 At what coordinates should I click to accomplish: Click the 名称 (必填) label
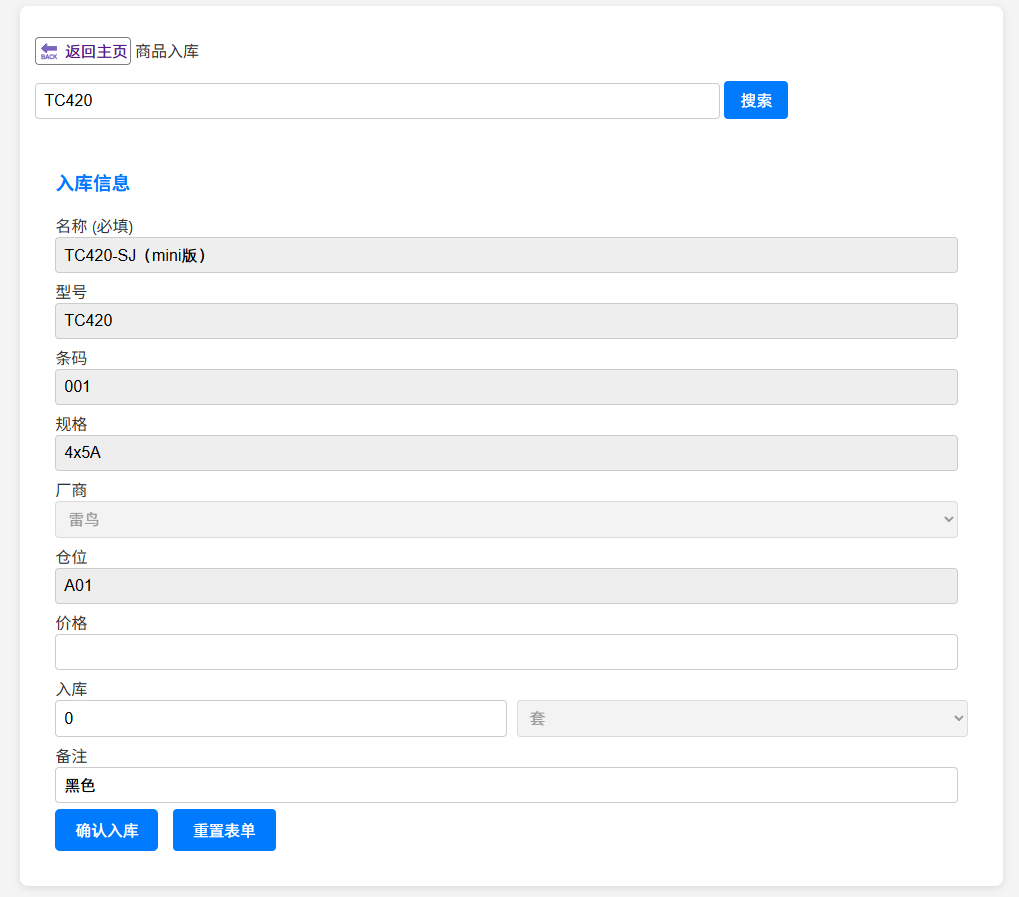pyautogui.click(x=94, y=226)
